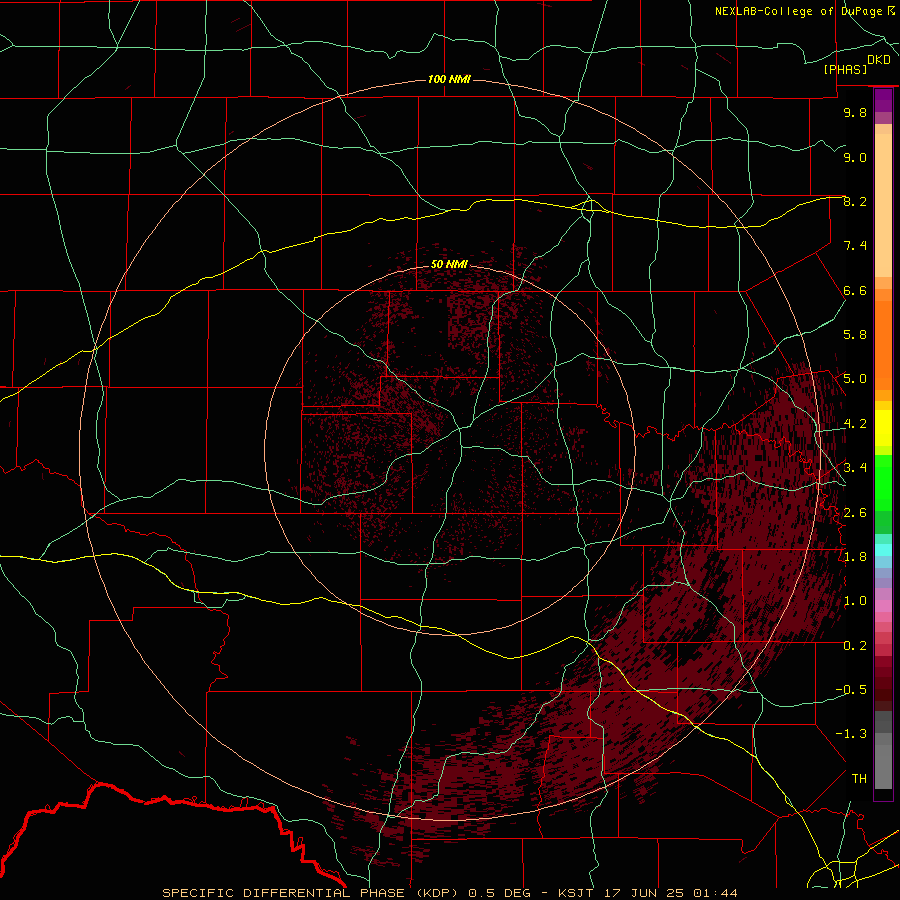This screenshot has width=900, height=900.
Task: Click the 7.4 value on color scale
Action: pos(855,246)
